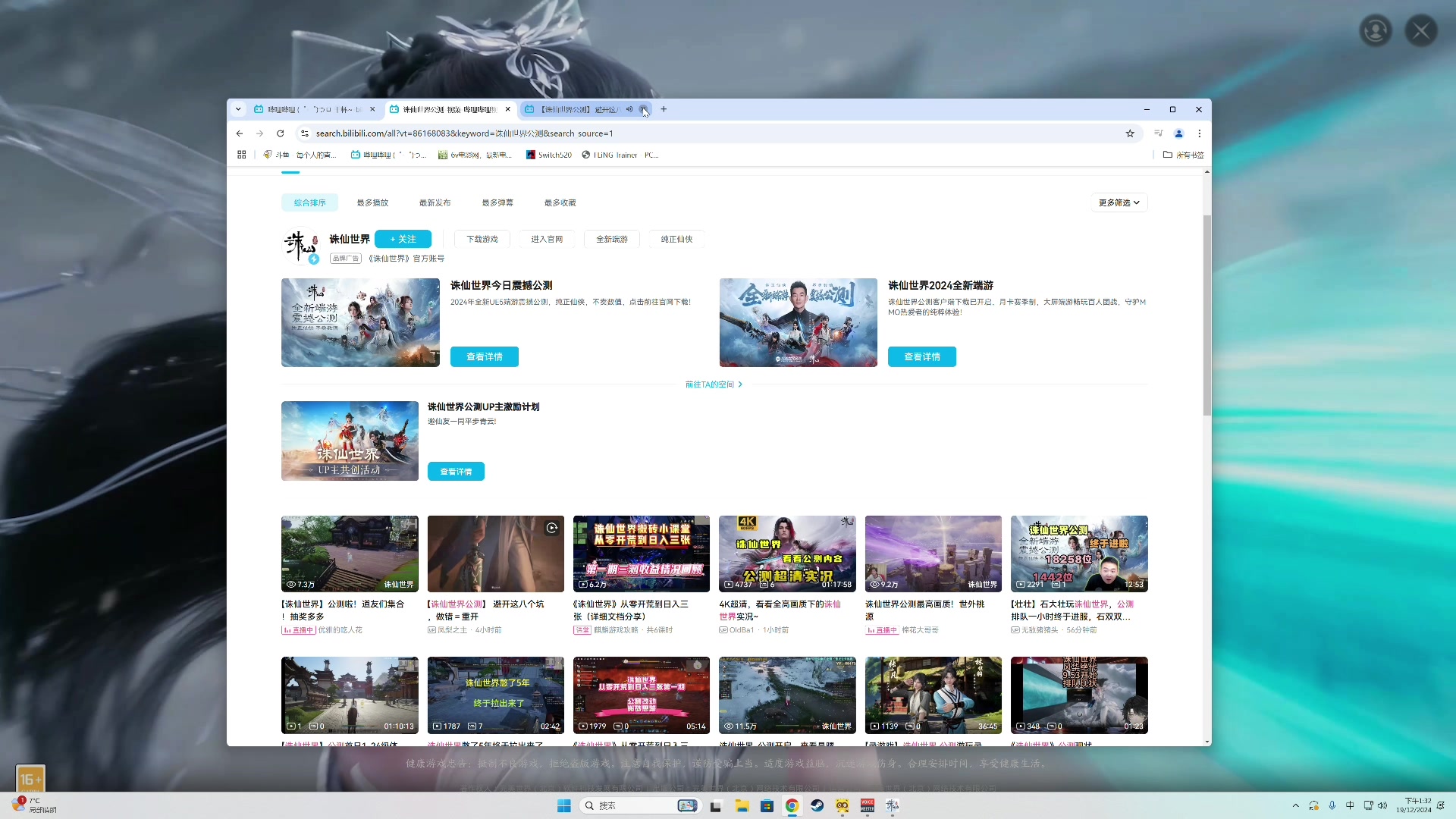Screen dimensions: 1456x819
Task: Click the taskbar search box
Action: tap(639, 805)
